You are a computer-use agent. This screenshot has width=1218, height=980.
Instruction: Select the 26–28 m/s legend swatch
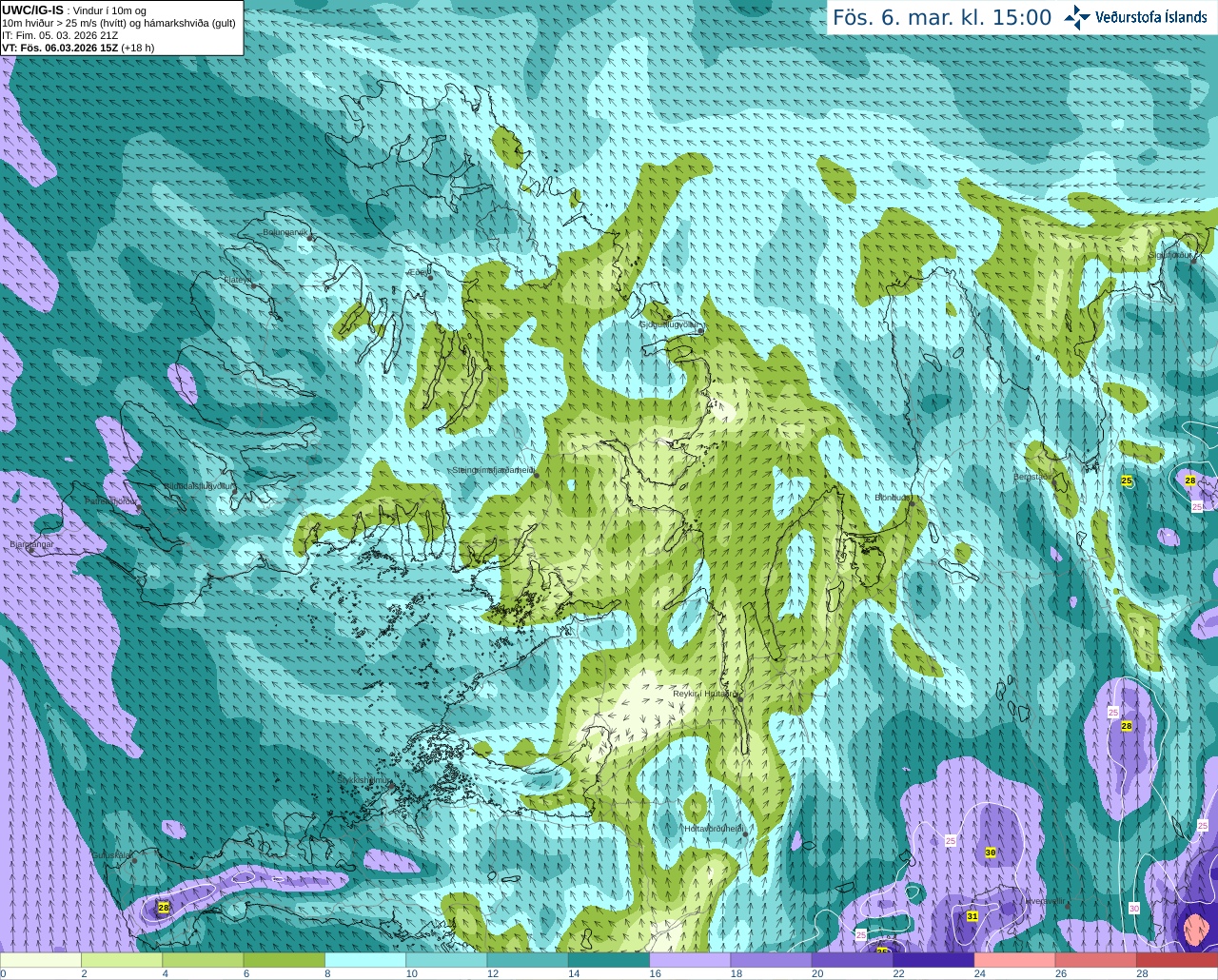coord(1096,960)
